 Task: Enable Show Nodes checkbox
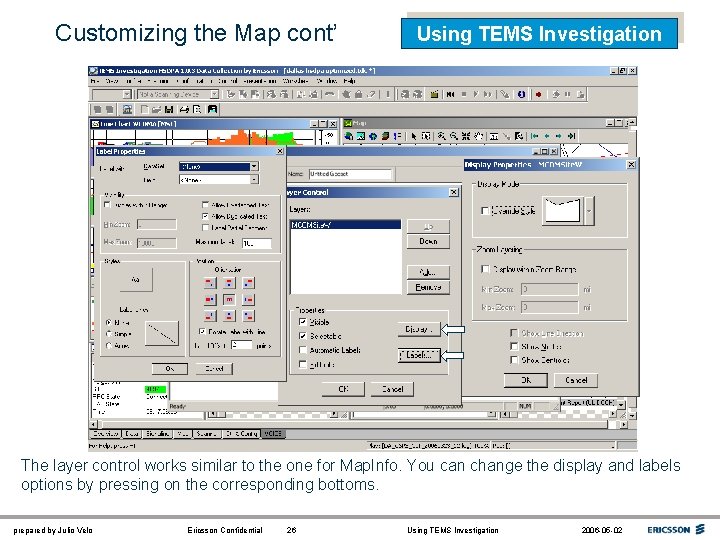[514, 346]
